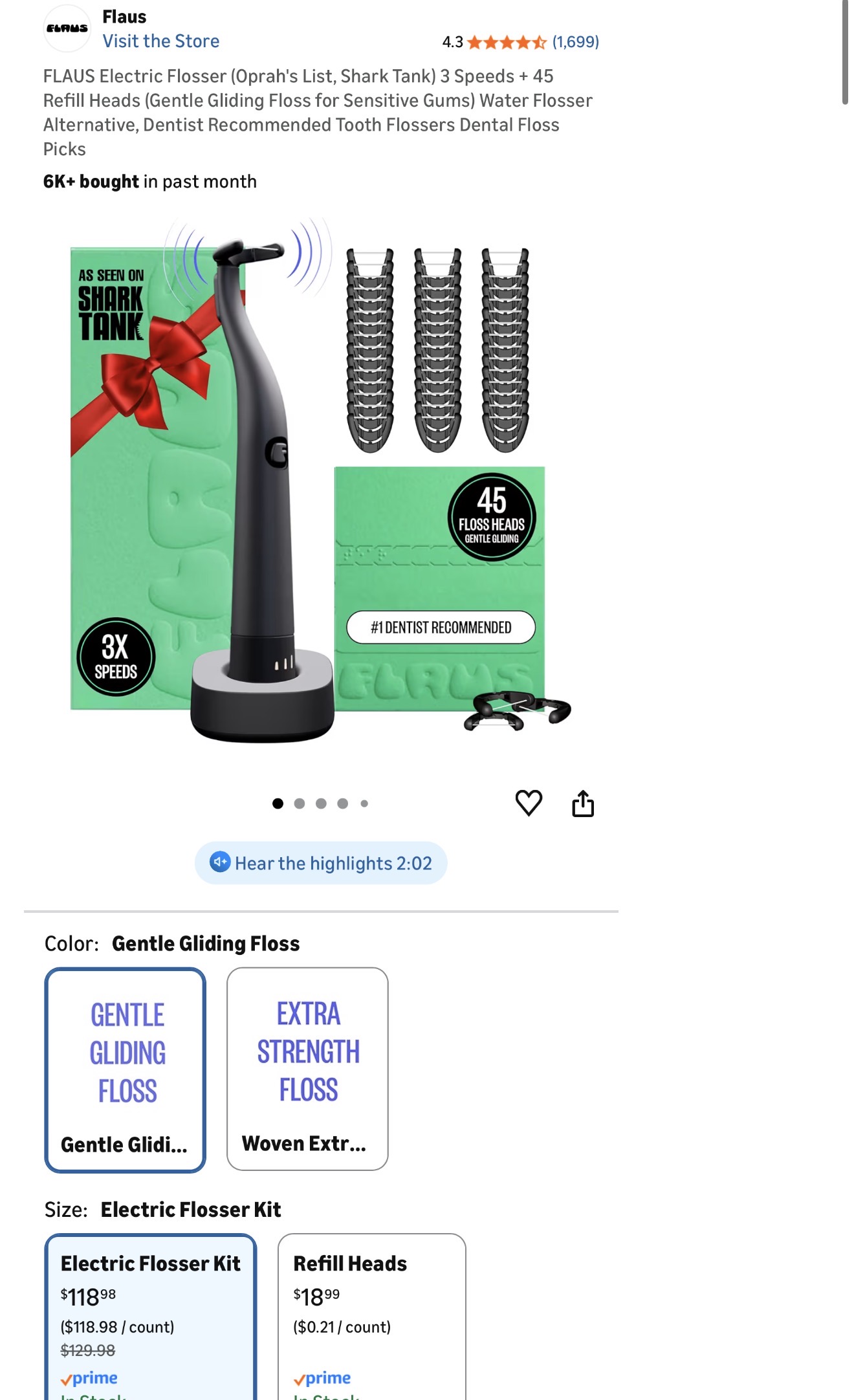Click the star rating icons
Viewport: 854px width, 1400px height.
click(507, 43)
